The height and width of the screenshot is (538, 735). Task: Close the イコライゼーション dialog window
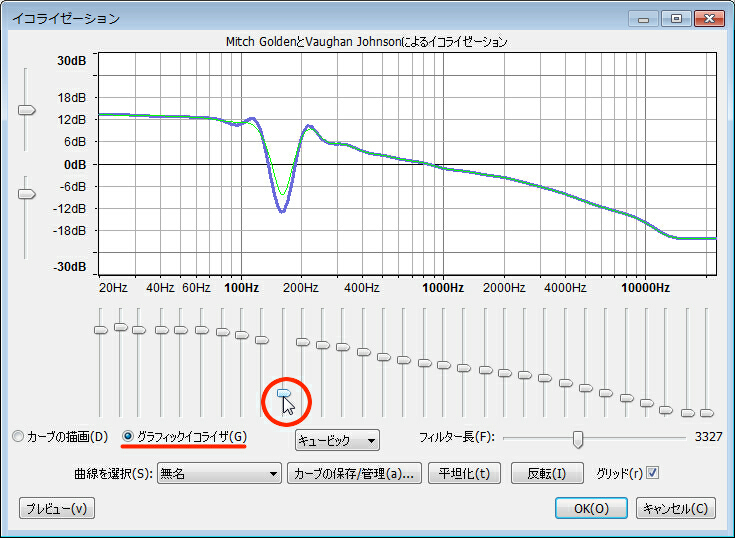710,19
